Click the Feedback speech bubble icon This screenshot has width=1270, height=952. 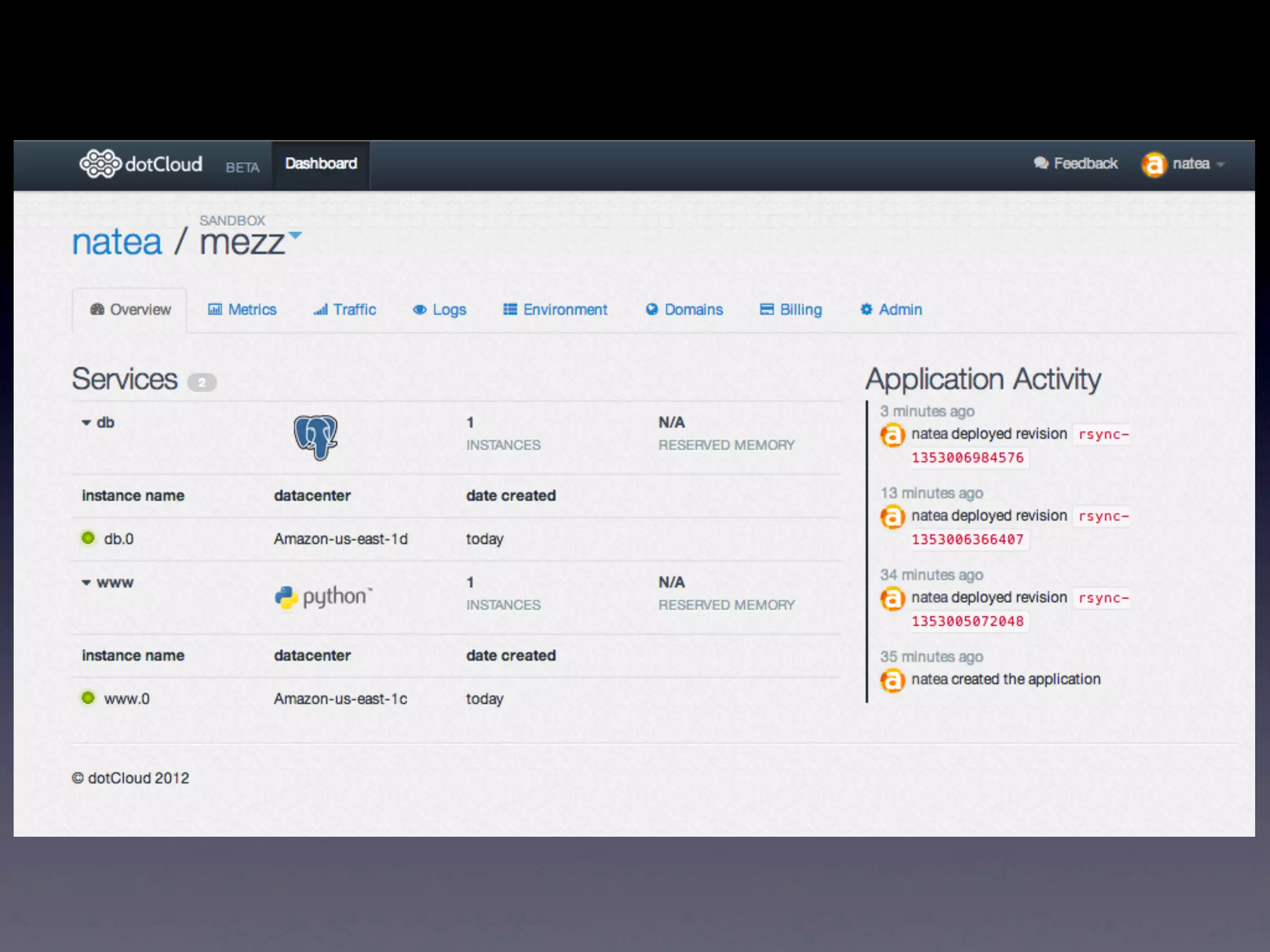click(1041, 163)
